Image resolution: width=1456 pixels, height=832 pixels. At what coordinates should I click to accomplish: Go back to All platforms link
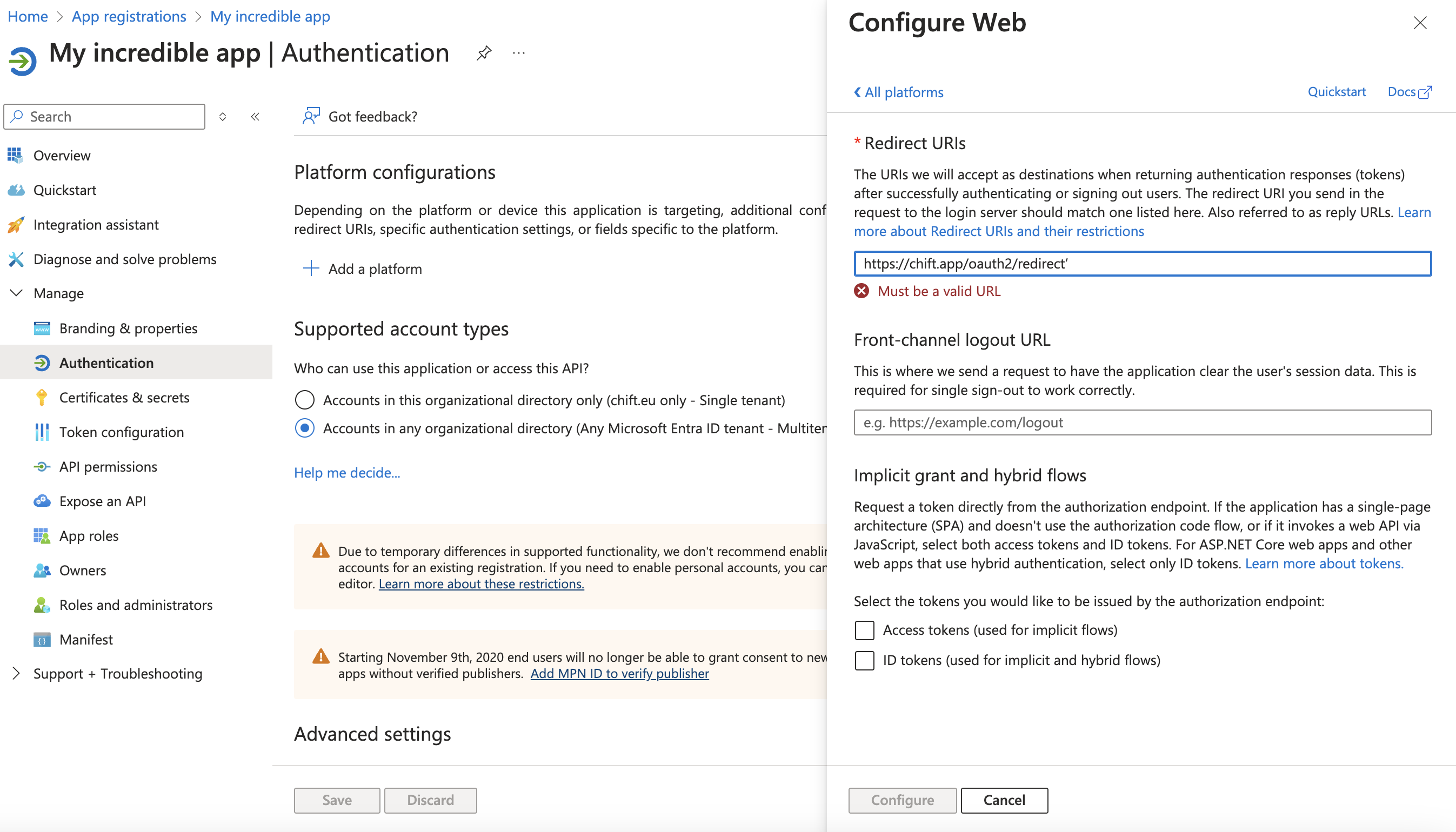(x=899, y=92)
